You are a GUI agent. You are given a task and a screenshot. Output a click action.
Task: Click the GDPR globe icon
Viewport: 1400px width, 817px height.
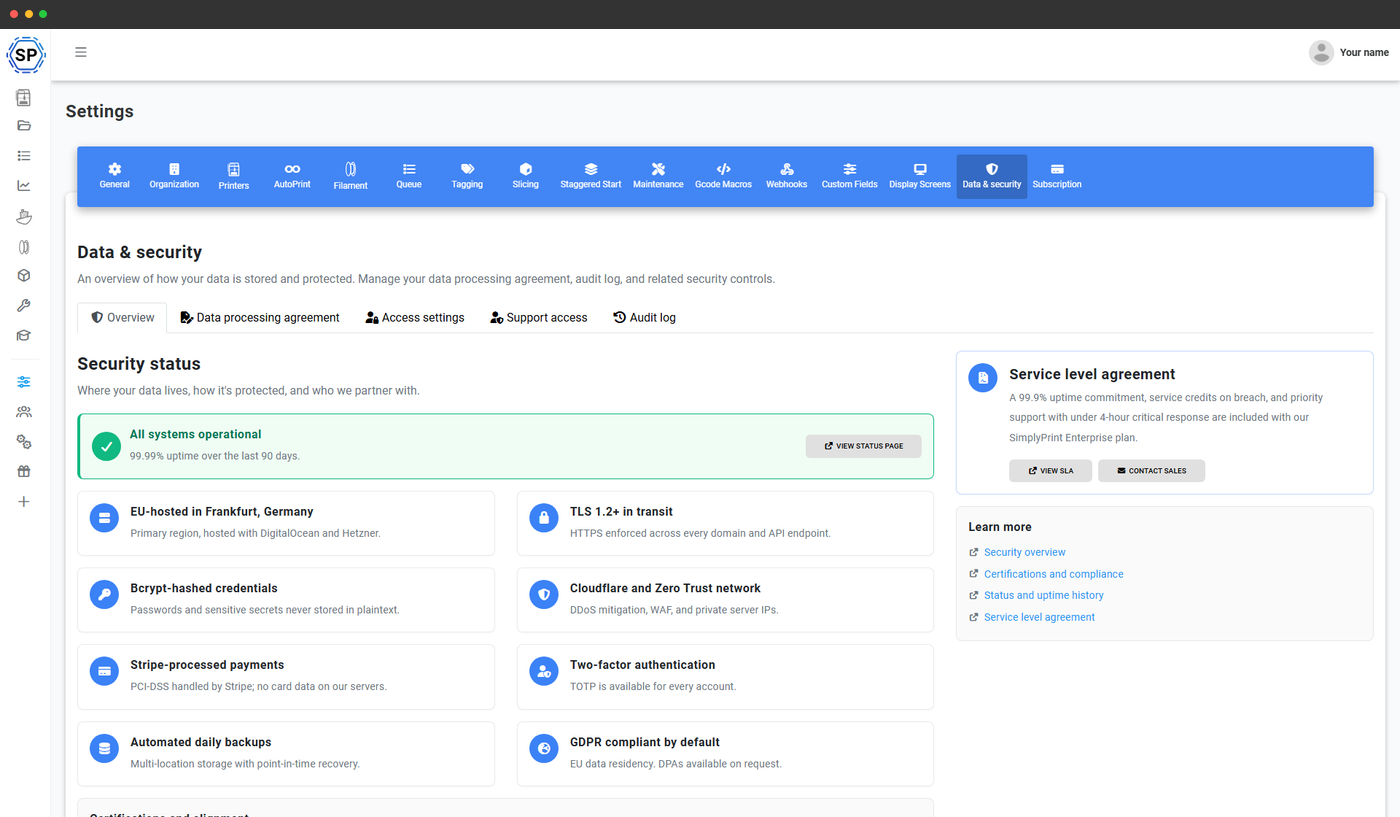pos(544,748)
